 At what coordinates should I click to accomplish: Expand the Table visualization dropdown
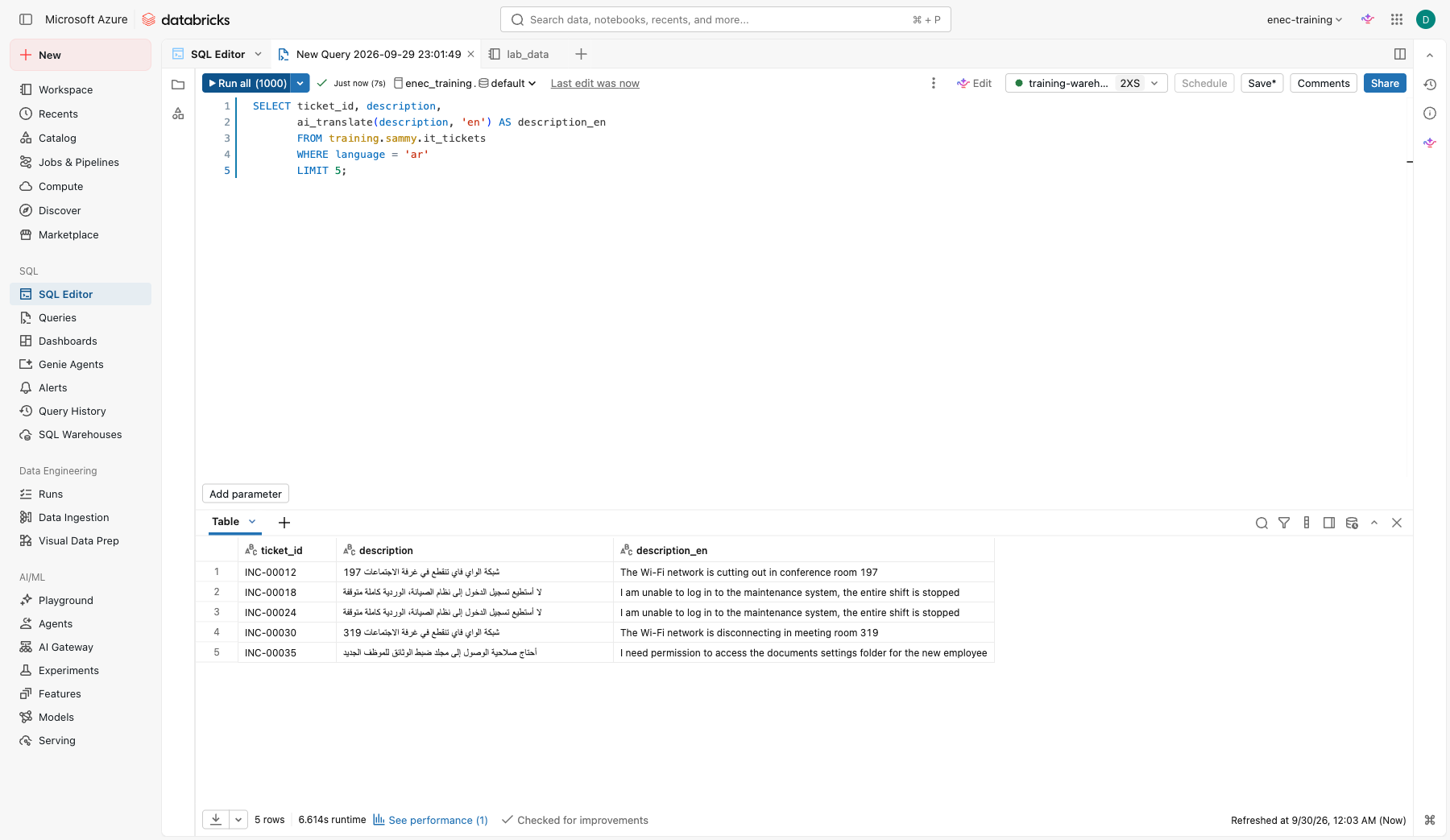(252, 522)
